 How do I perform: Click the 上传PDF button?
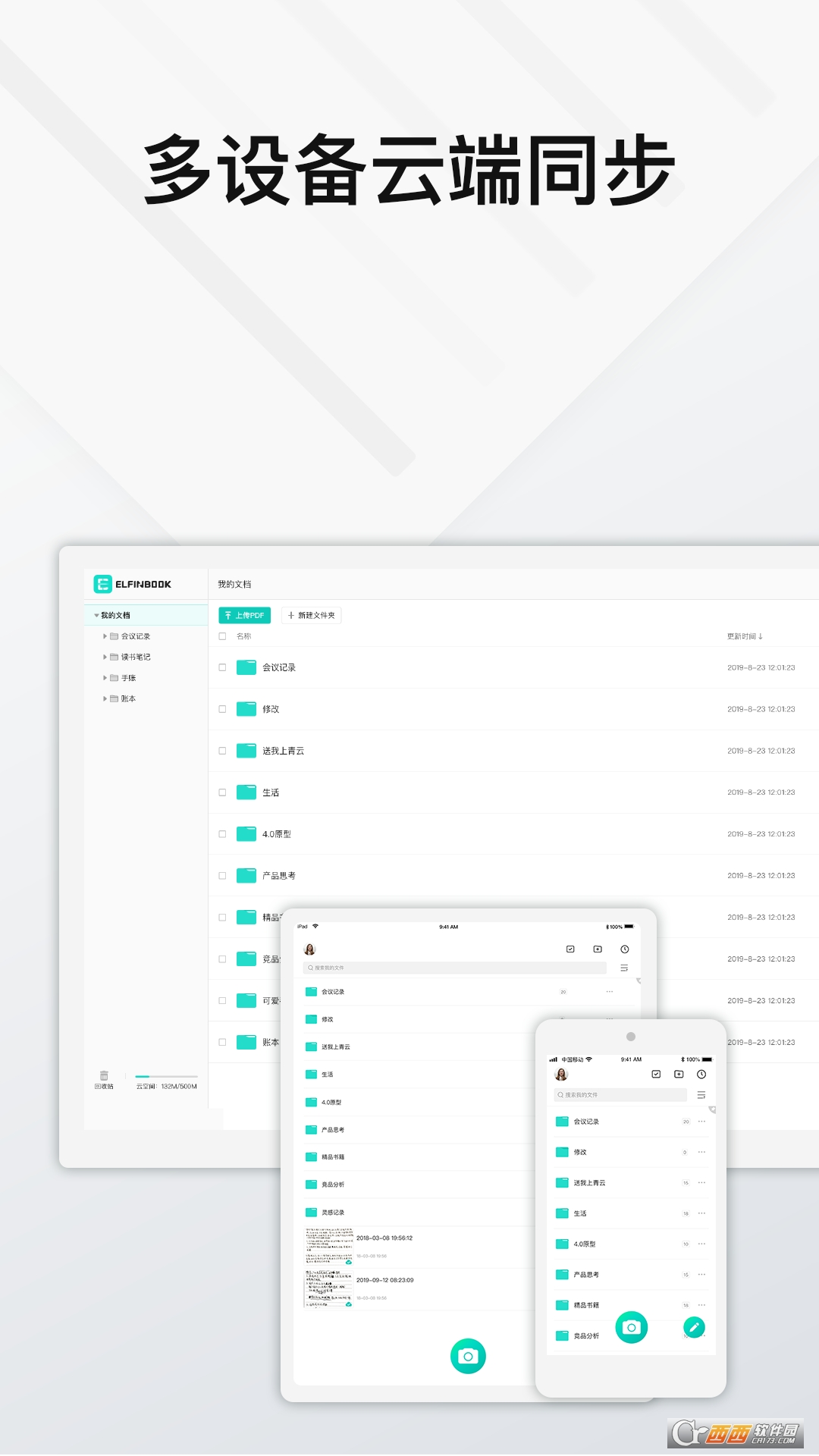pyautogui.click(x=244, y=615)
